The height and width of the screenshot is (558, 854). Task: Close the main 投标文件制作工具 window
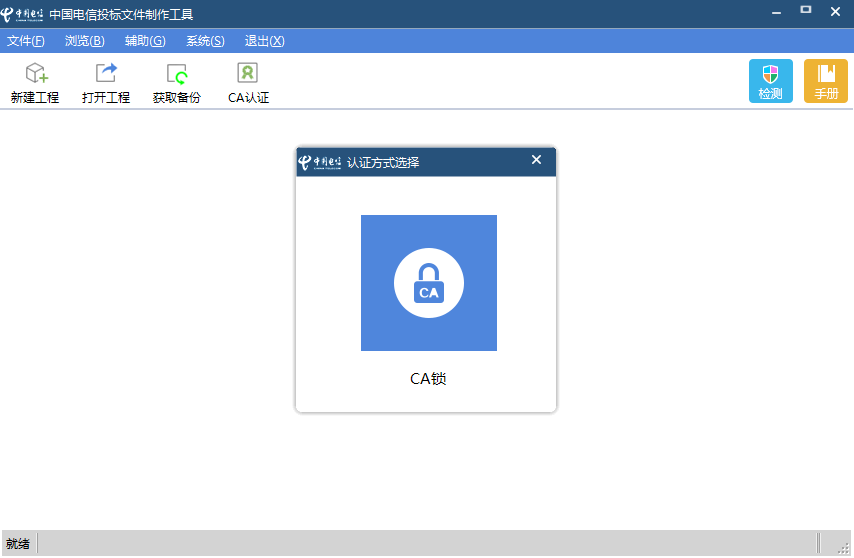point(835,11)
